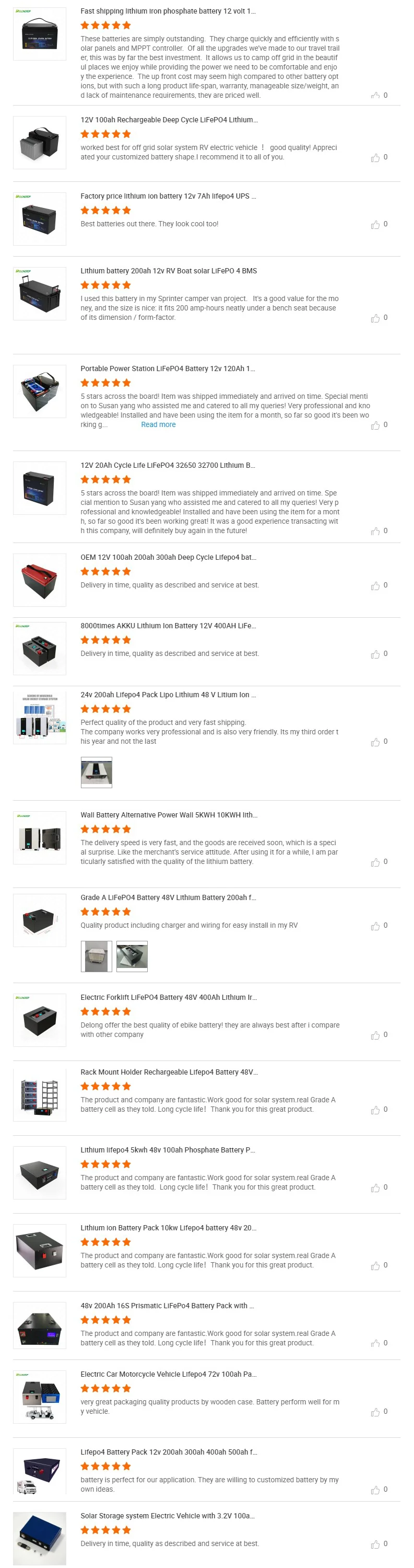This screenshot has width=414, height=1568.
Task: Like the Rack Mount Holder Rechargeable review
Action: (375, 1110)
